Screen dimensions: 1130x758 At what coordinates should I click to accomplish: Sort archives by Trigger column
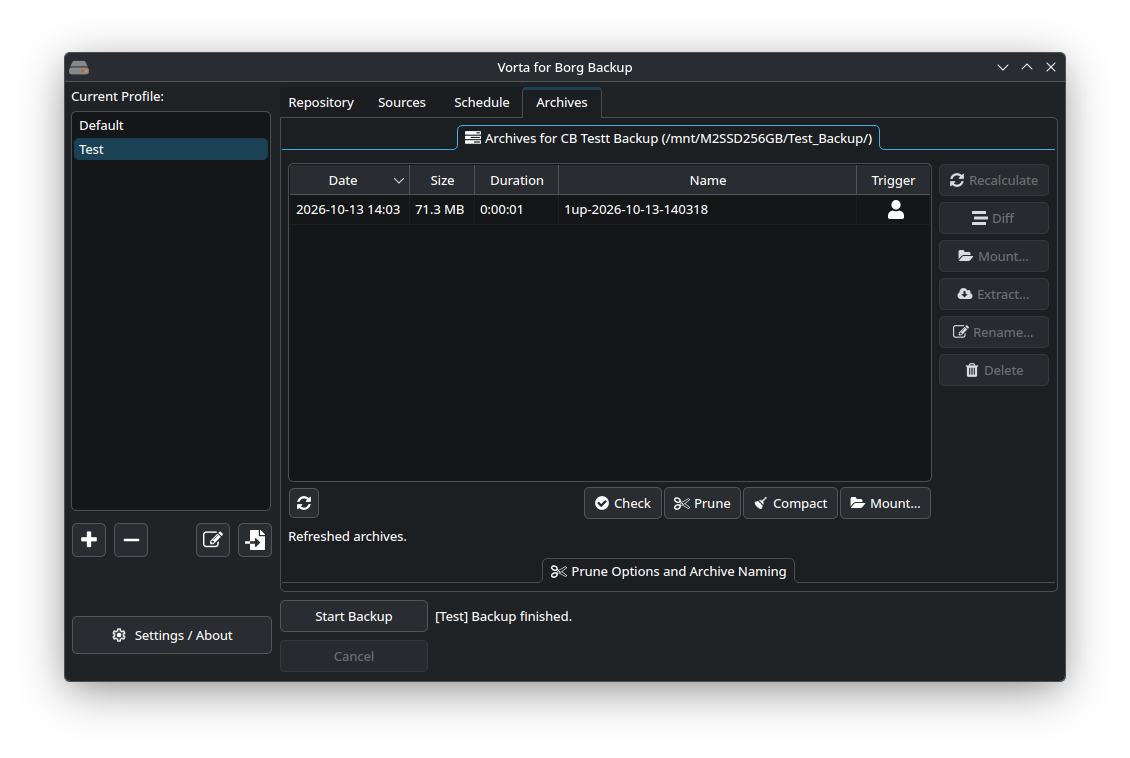point(893,180)
